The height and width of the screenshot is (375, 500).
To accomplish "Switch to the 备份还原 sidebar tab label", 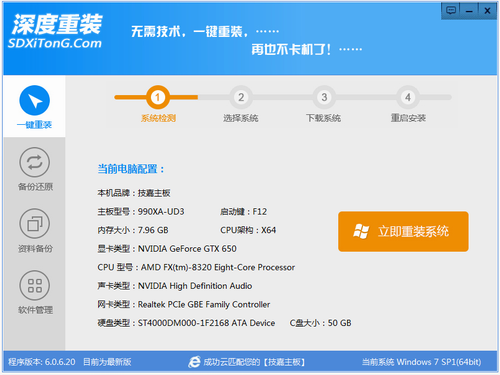I will (35, 187).
